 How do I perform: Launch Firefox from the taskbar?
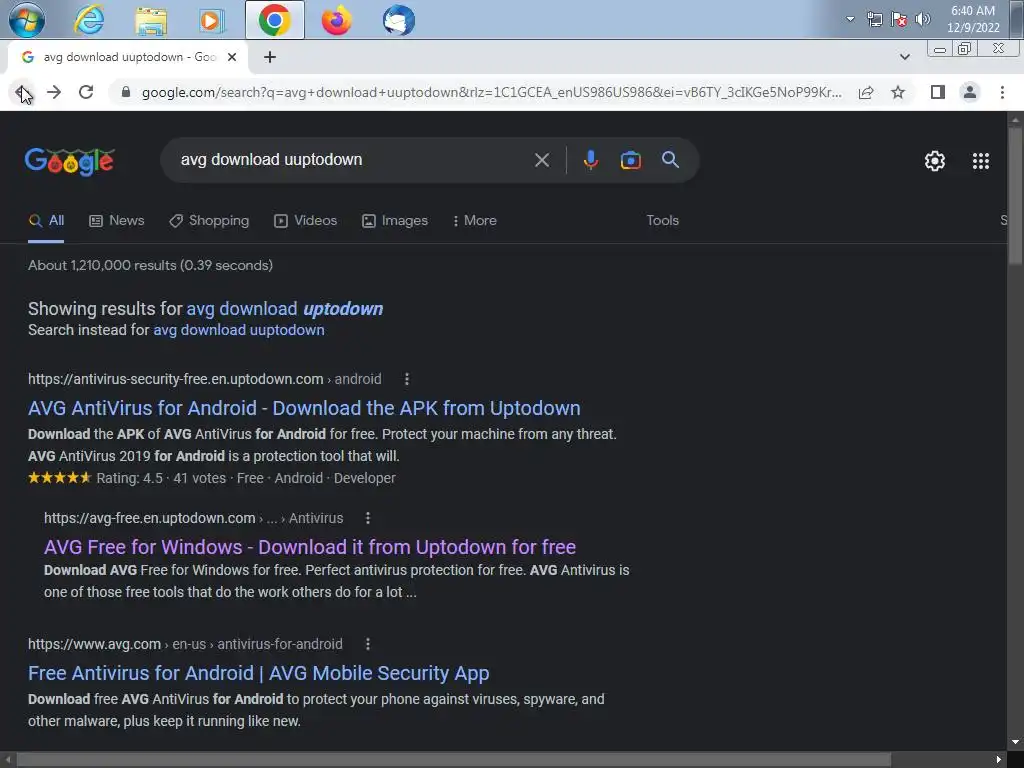(x=336, y=20)
